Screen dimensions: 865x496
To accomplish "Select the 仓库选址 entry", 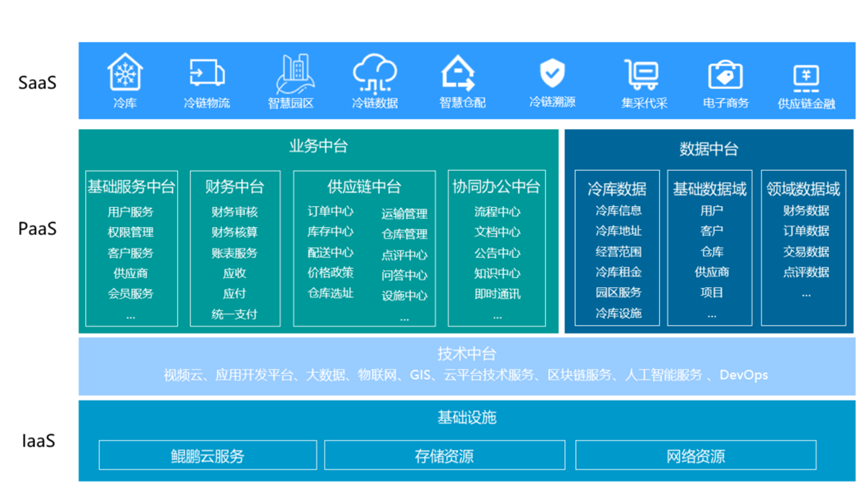I will [330, 293].
